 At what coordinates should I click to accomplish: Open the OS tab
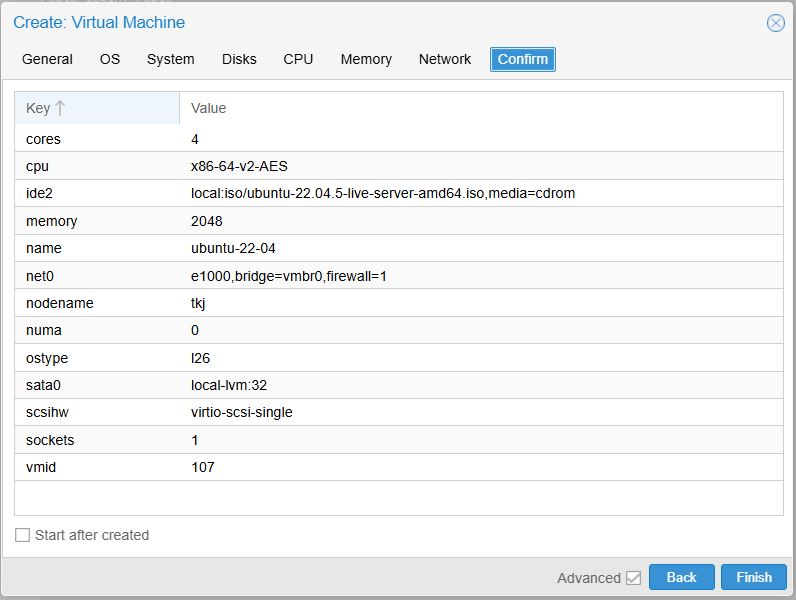(x=110, y=59)
